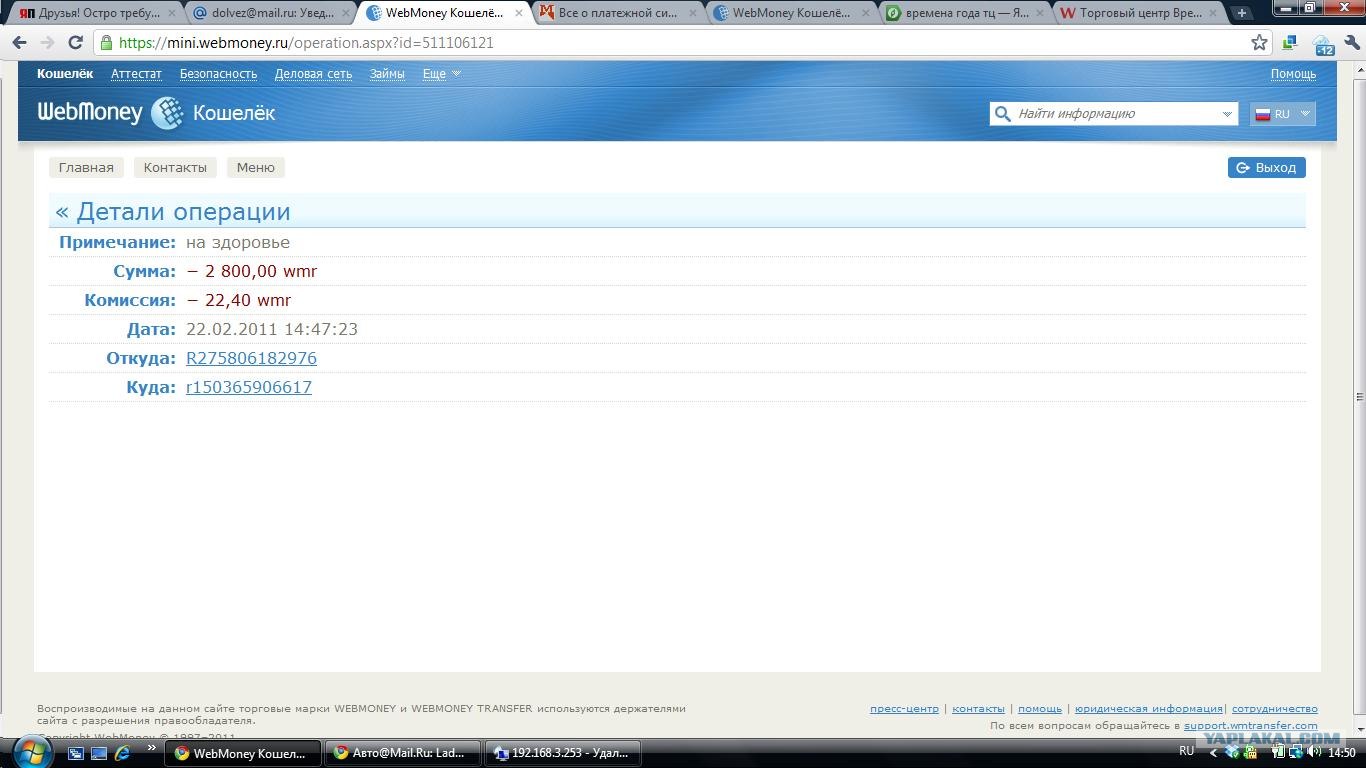Screen dimensions: 1366x768
Task: Click the page vertical scrollbar
Action: click(1358, 397)
